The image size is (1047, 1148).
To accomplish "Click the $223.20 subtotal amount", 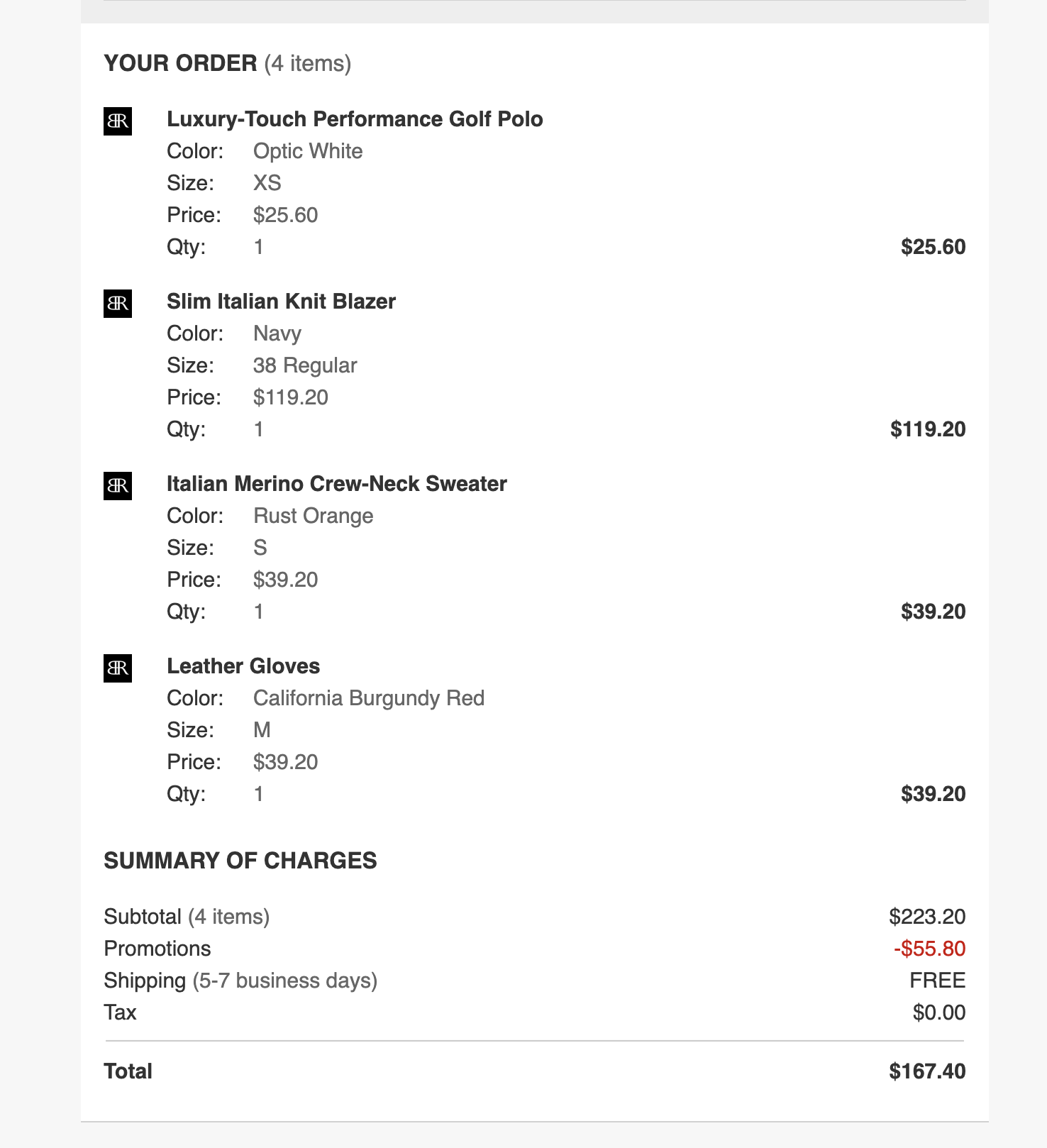I will (x=927, y=917).
